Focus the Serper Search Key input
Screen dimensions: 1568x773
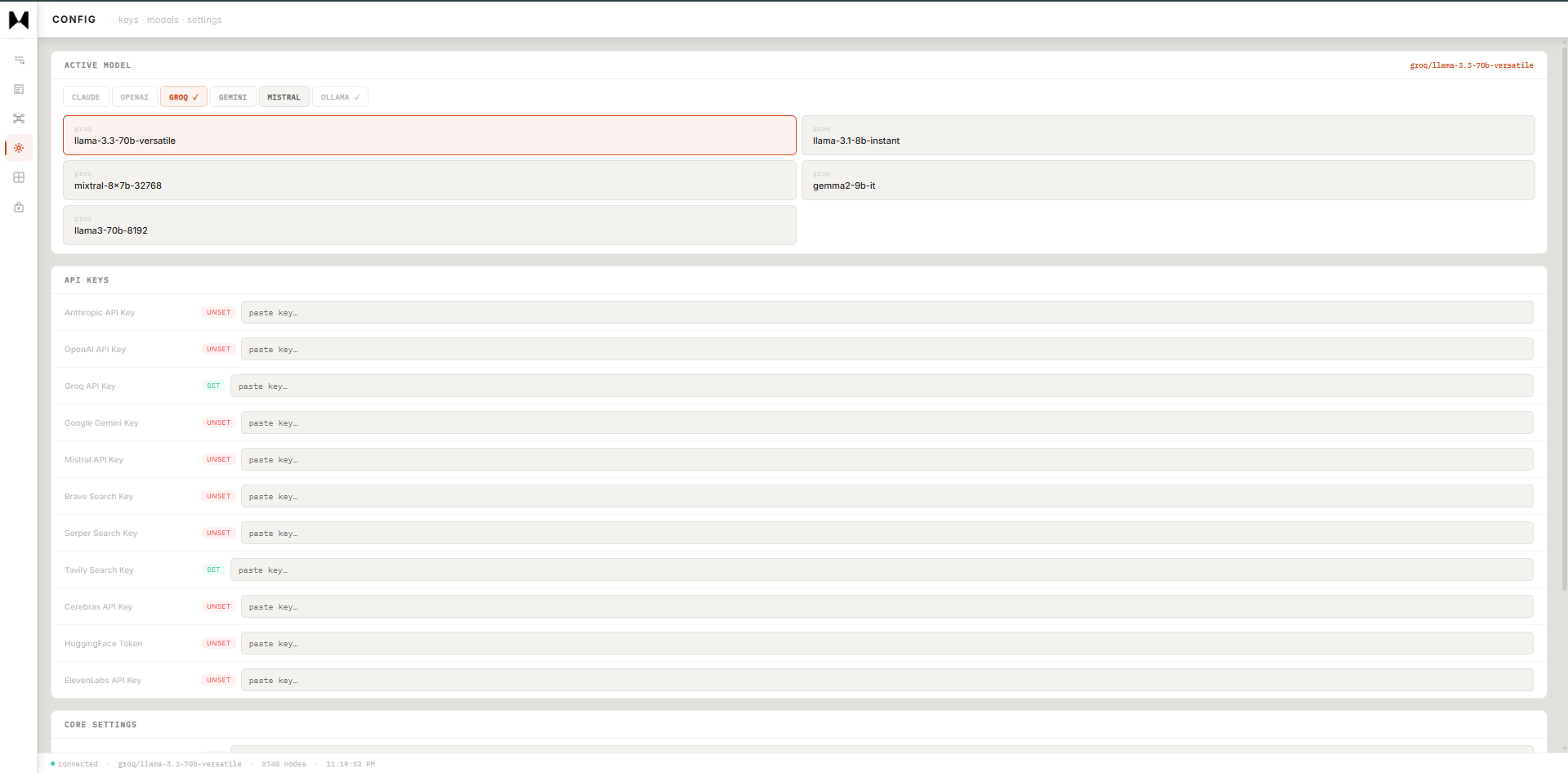[887, 534]
